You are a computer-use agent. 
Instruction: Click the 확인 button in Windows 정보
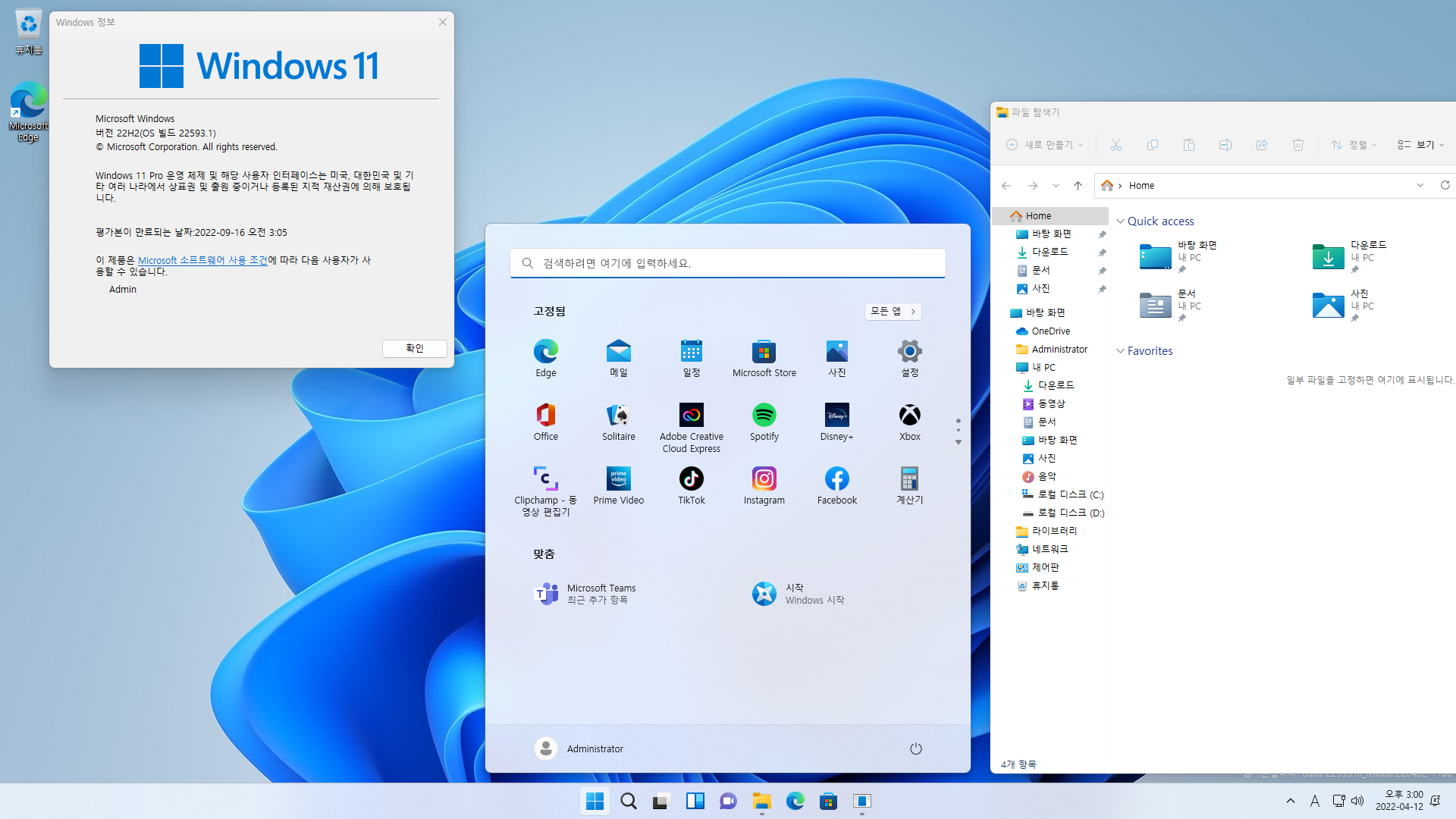point(414,348)
